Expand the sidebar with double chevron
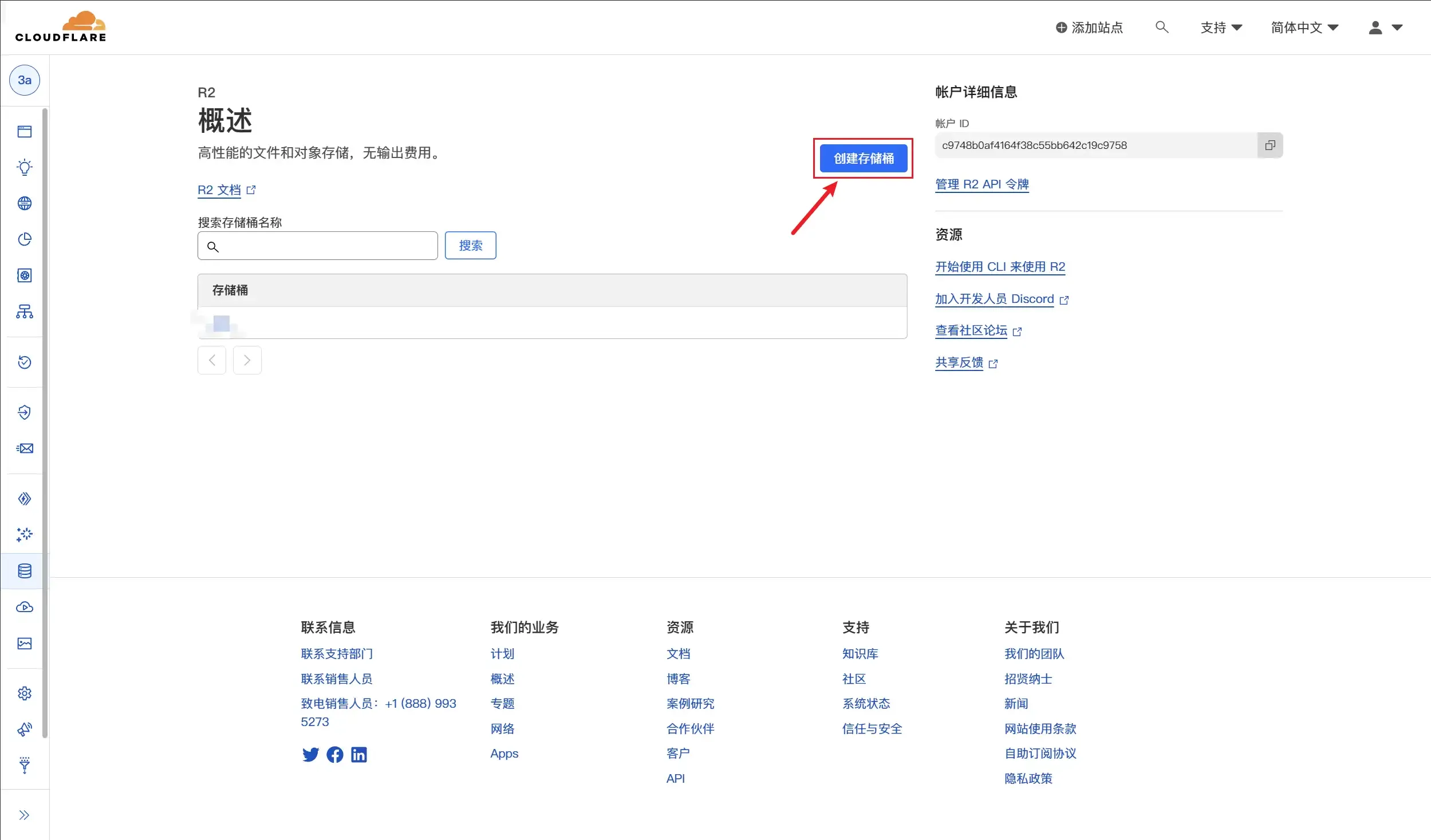Viewport: 1431px width, 840px height. pyautogui.click(x=24, y=815)
